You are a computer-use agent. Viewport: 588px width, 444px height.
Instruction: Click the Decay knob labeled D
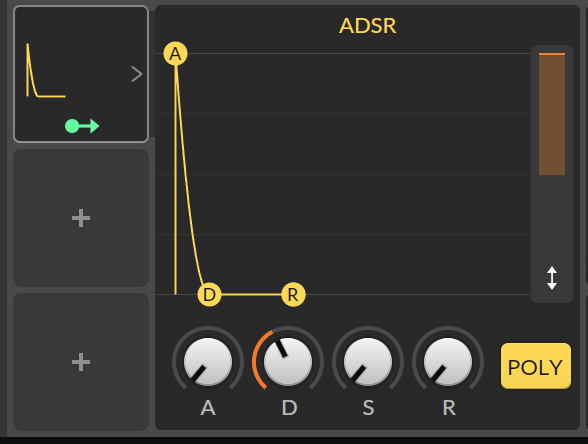(288, 362)
